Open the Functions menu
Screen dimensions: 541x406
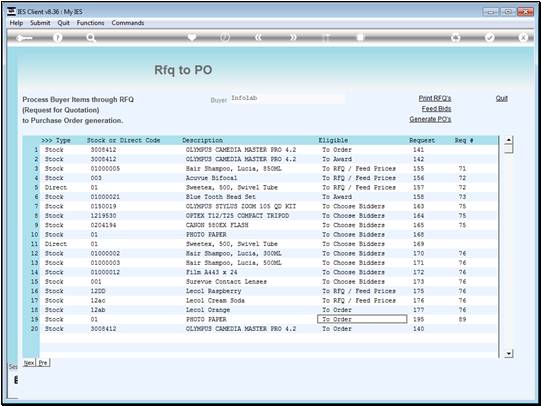(90, 23)
